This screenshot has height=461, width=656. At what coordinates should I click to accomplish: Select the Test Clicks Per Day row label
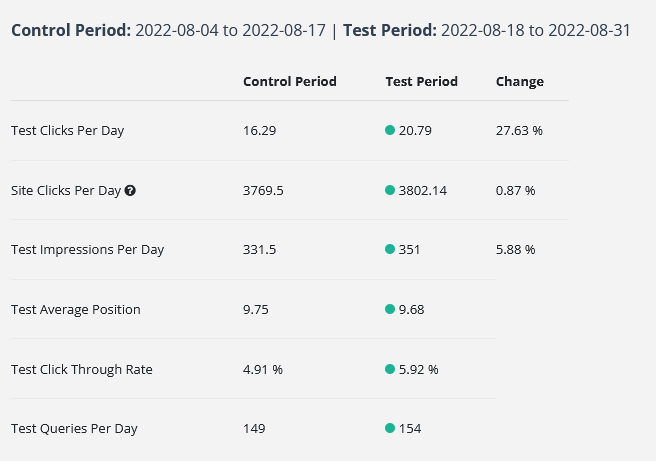pyautogui.click(x=67, y=130)
